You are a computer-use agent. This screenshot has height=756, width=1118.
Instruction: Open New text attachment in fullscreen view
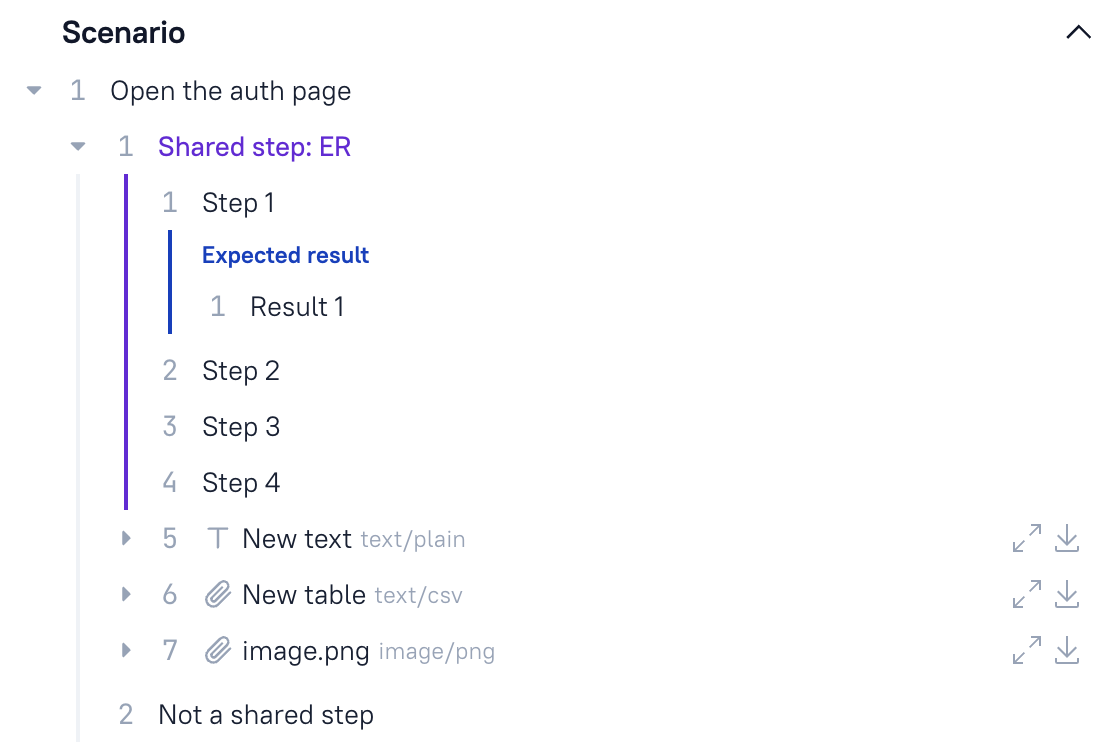click(x=1024, y=538)
